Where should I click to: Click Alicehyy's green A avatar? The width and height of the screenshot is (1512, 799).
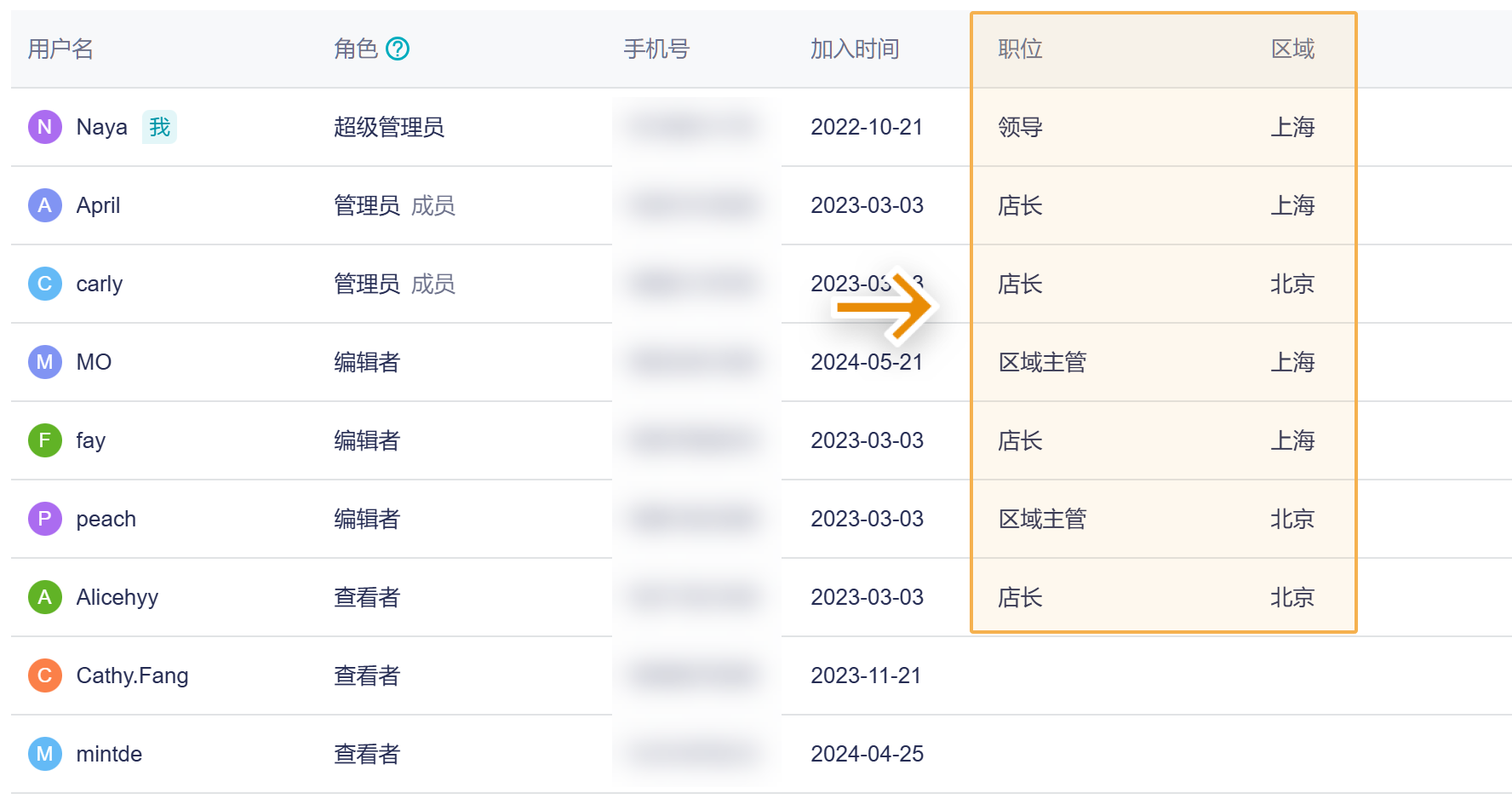(45, 597)
